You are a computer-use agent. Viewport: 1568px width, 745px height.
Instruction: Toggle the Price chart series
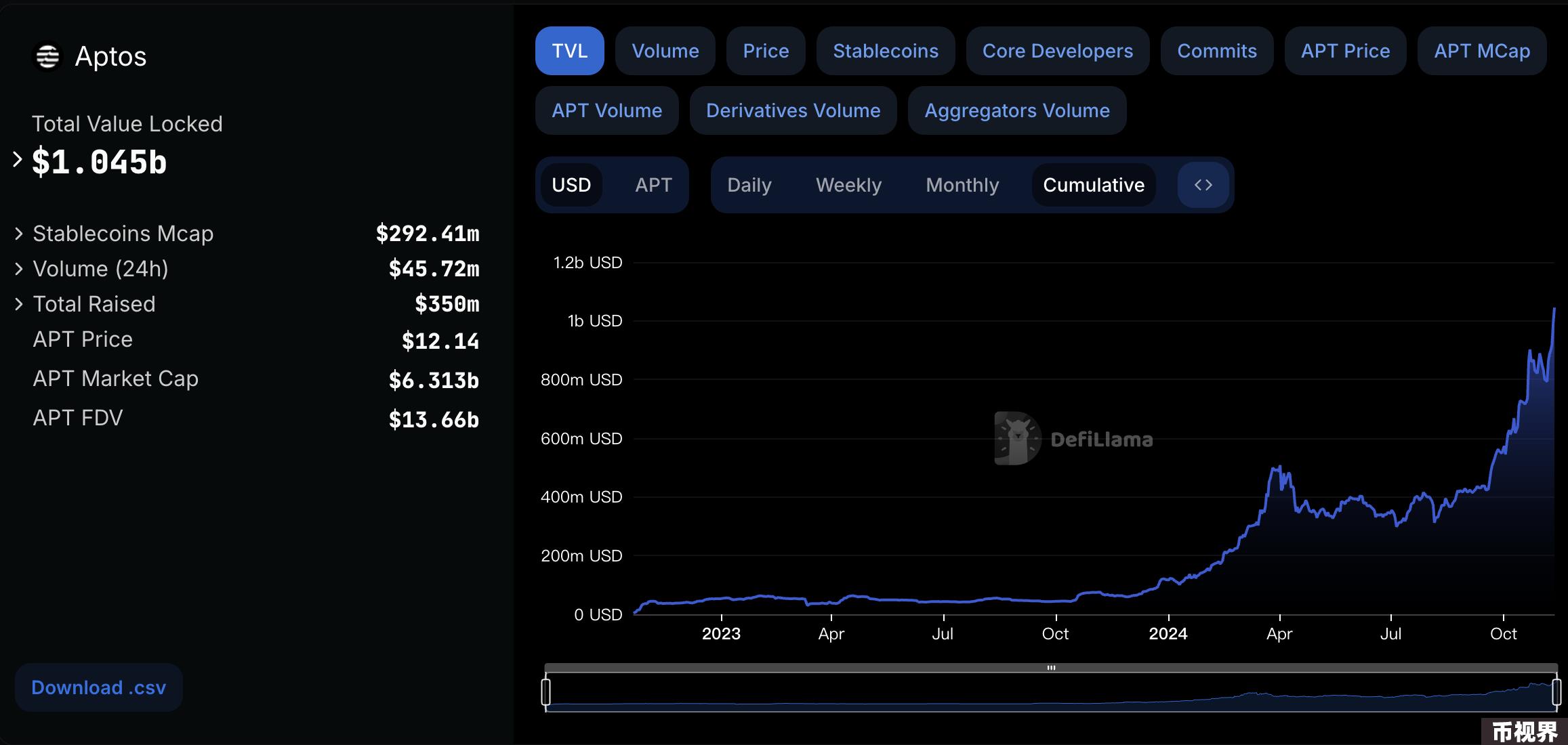click(766, 51)
